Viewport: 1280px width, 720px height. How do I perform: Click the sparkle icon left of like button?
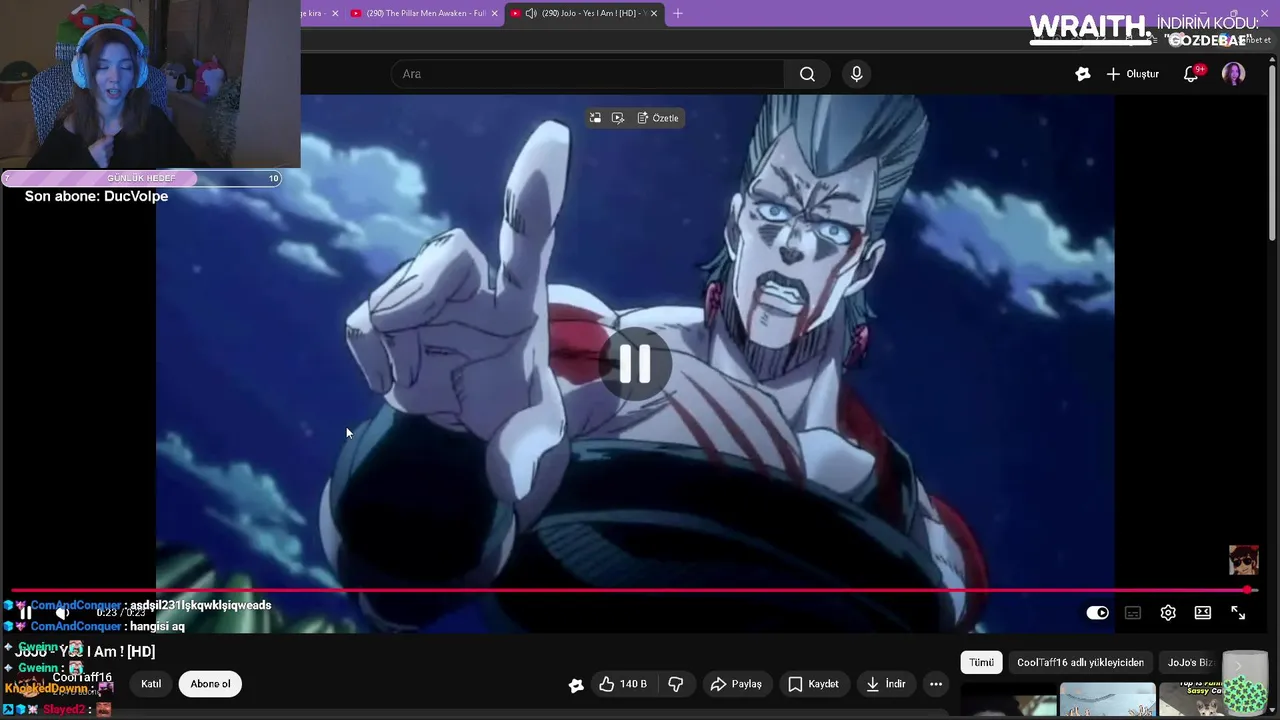point(576,685)
